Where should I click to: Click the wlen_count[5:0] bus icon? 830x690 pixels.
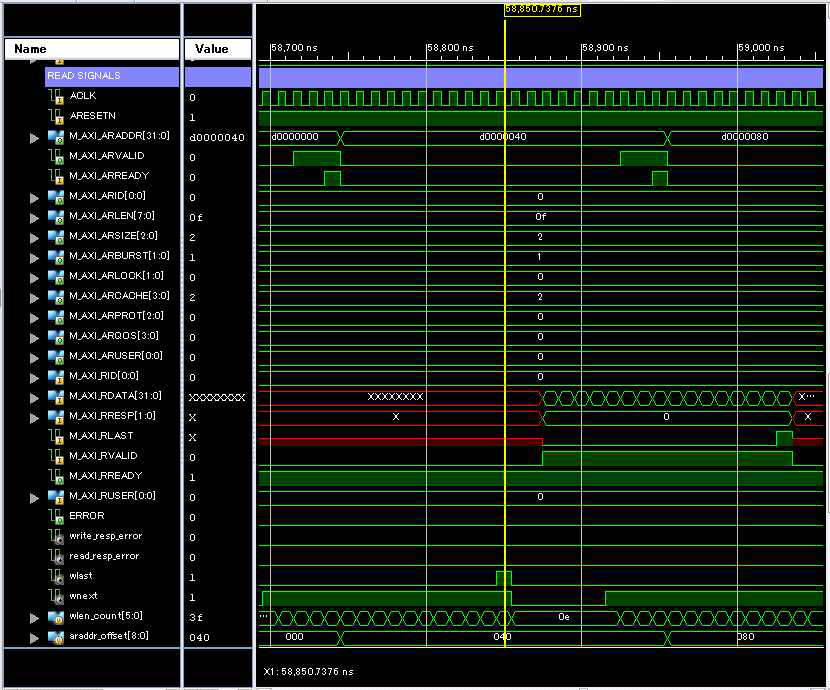56,617
